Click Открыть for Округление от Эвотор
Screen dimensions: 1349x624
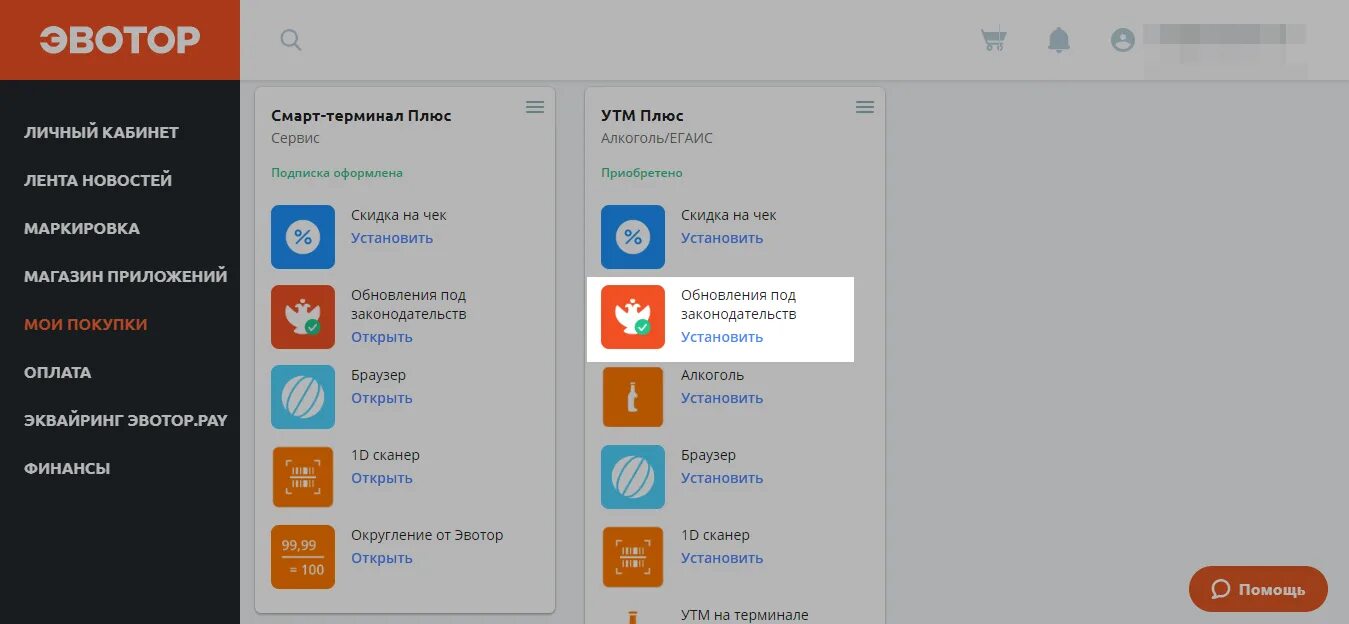click(x=382, y=558)
